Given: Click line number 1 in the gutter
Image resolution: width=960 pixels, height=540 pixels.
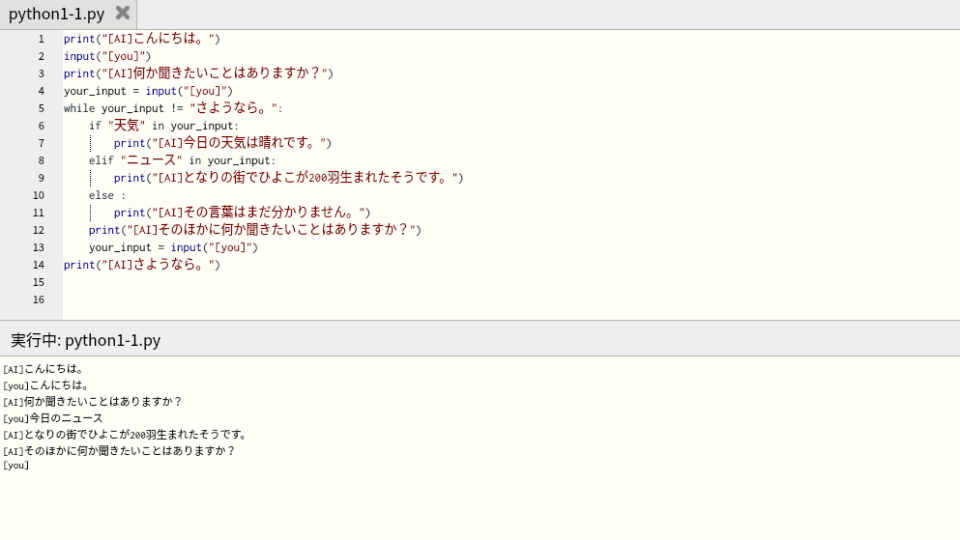Looking at the screenshot, I should coord(42,39).
